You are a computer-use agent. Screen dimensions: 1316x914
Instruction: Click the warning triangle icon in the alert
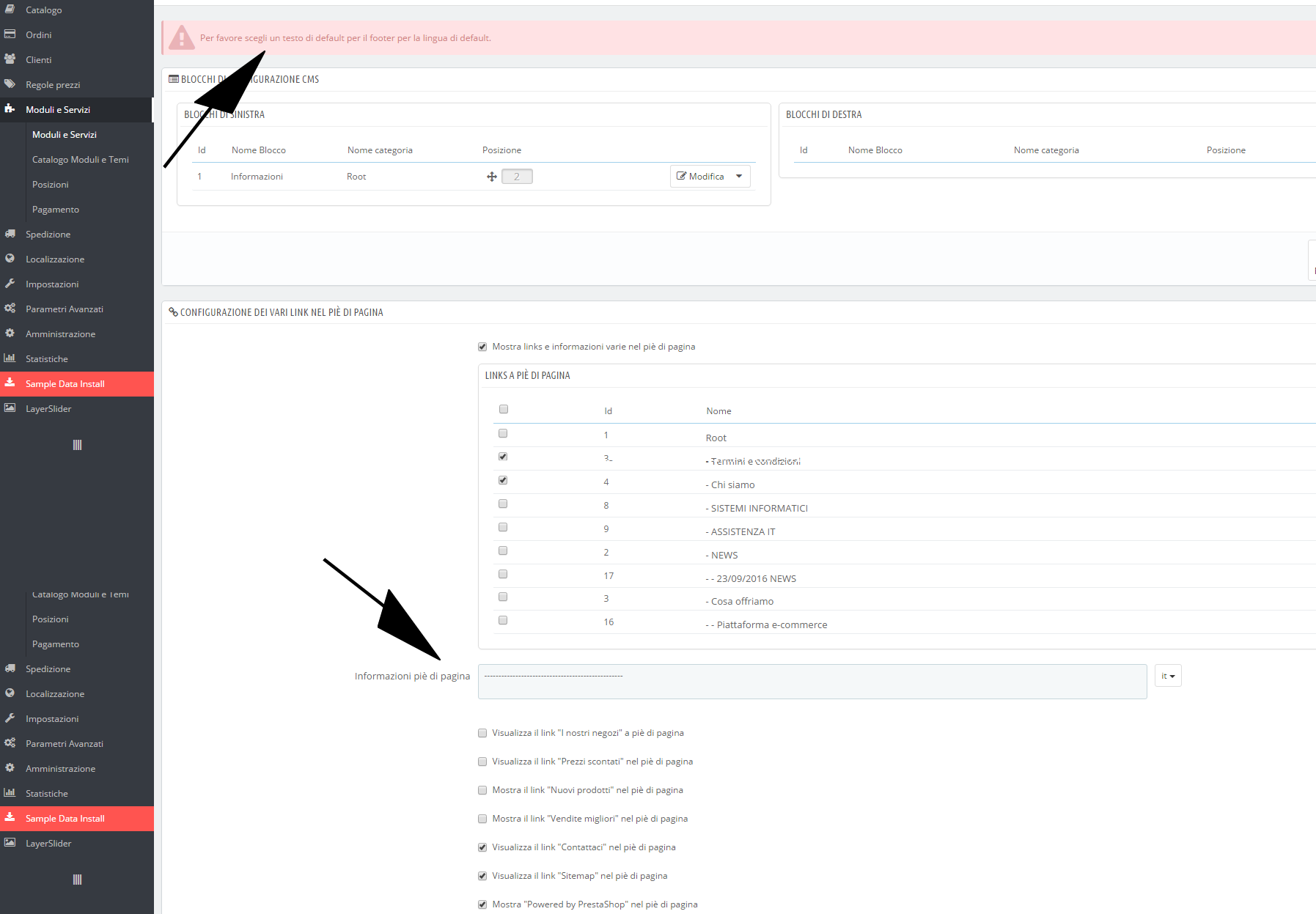click(181, 37)
